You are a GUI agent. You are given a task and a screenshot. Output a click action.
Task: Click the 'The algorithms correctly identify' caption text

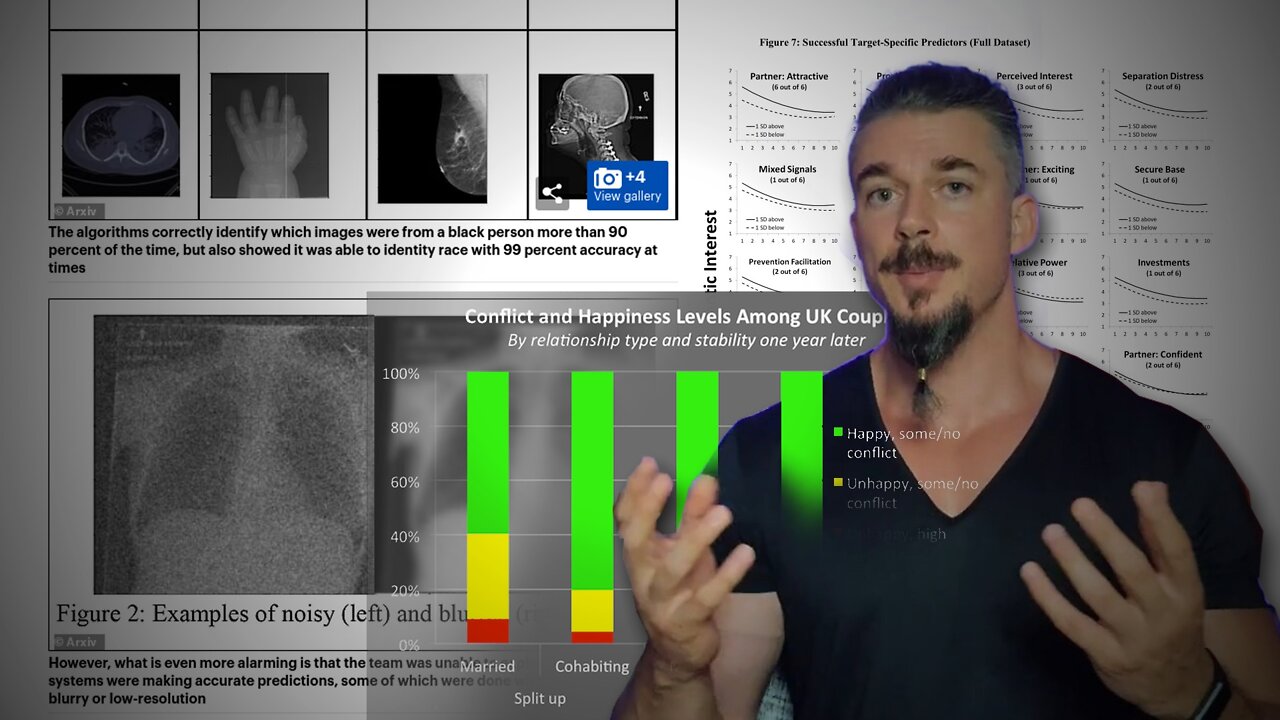pos(353,249)
